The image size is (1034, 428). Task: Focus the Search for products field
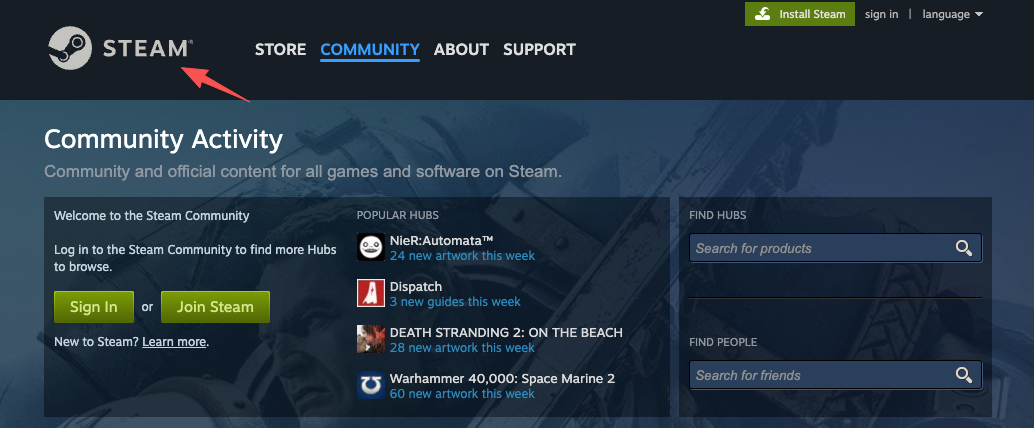[836, 248]
